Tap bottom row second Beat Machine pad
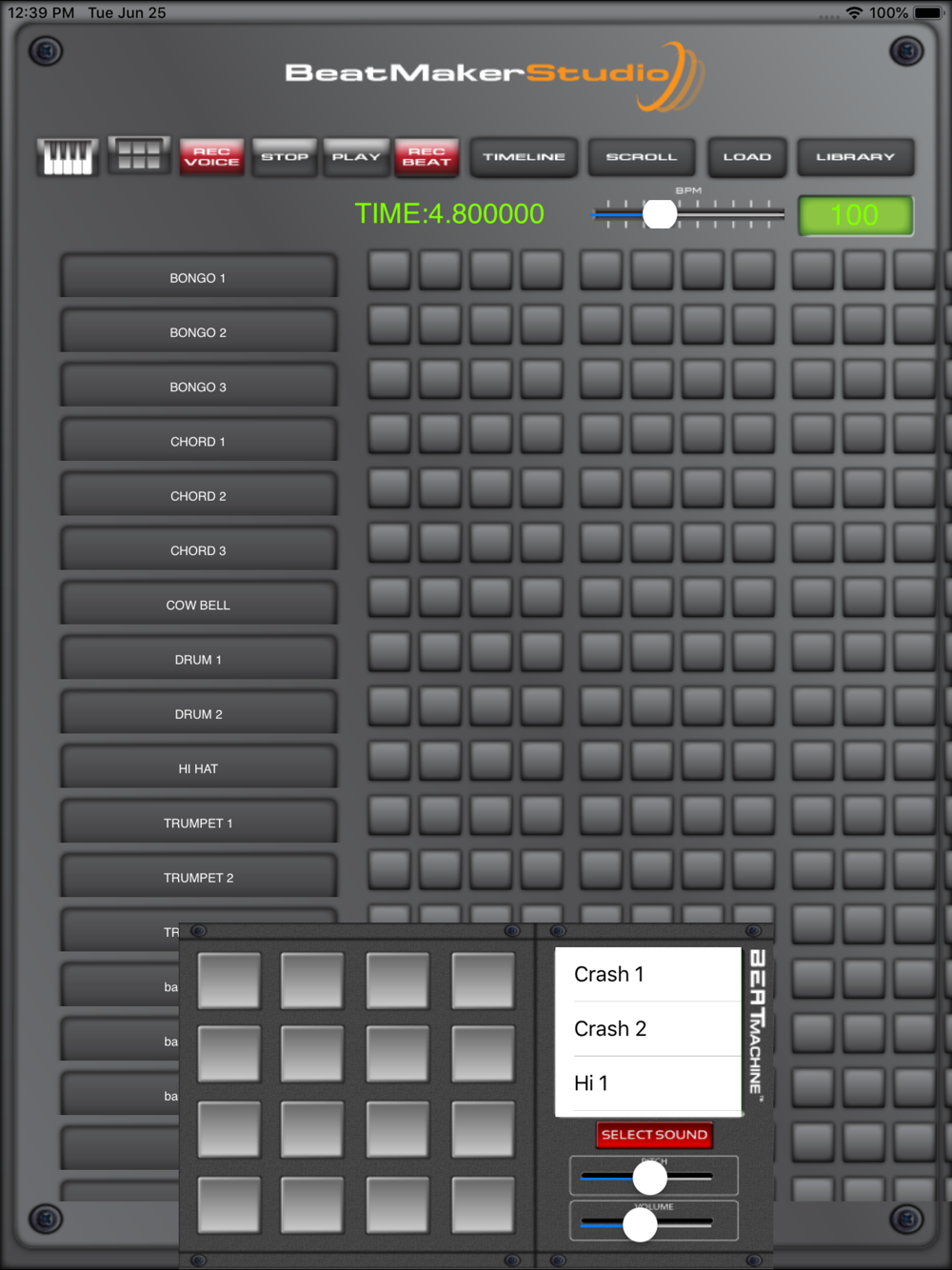The width and height of the screenshot is (952, 1270). [x=312, y=1204]
